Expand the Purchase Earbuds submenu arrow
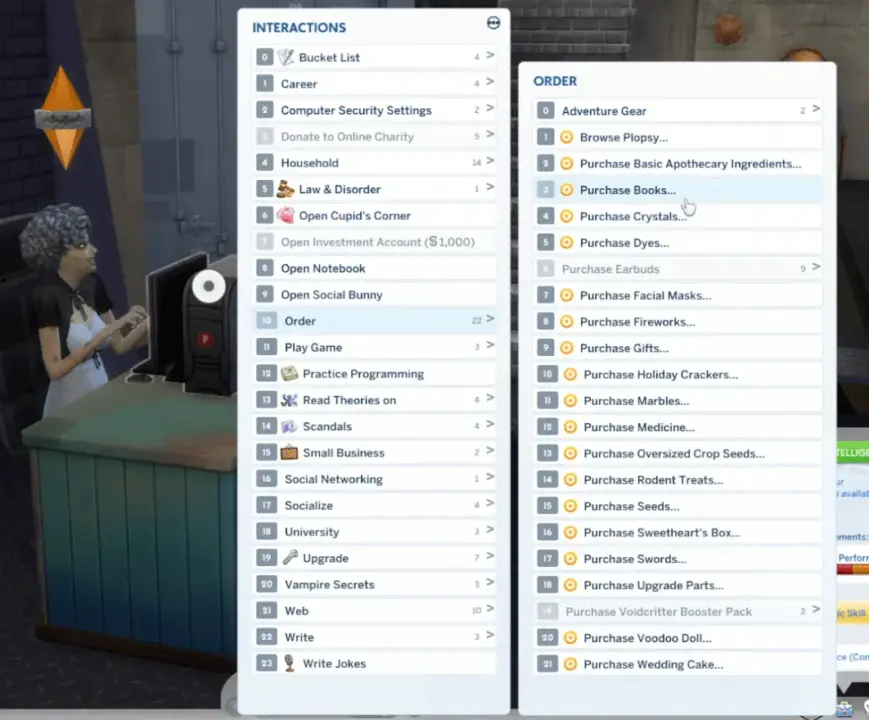The width and height of the screenshot is (869, 720). pos(816,267)
